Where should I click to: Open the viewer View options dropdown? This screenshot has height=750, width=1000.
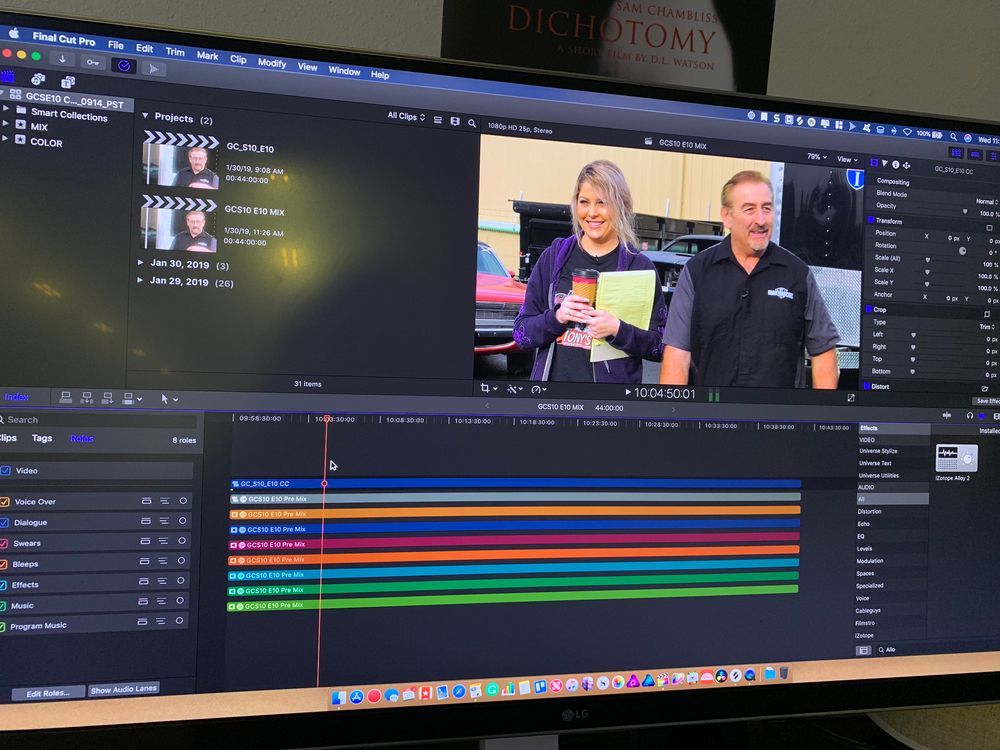[x=846, y=159]
